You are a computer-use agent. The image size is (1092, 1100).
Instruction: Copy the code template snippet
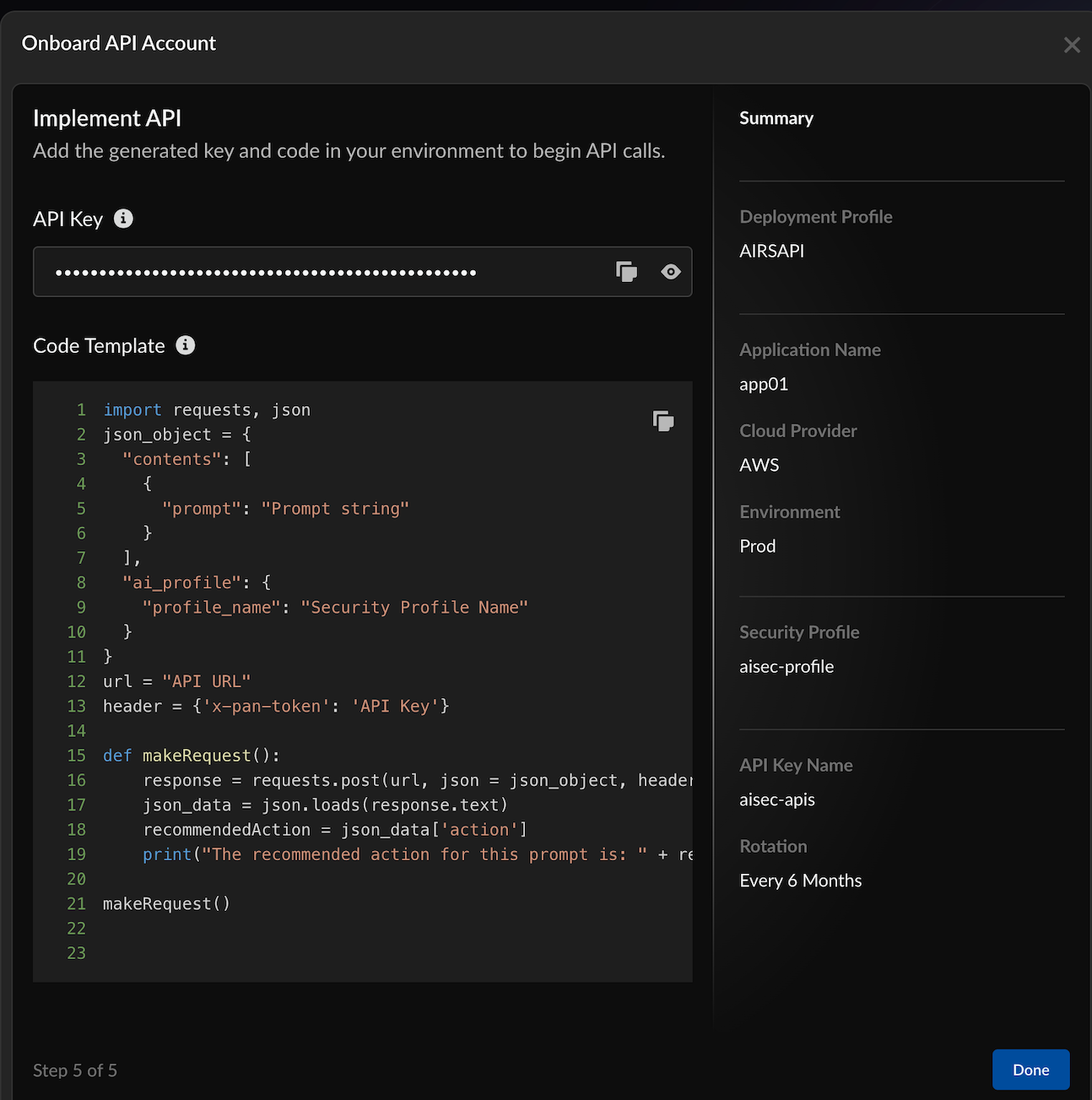click(663, 421)
